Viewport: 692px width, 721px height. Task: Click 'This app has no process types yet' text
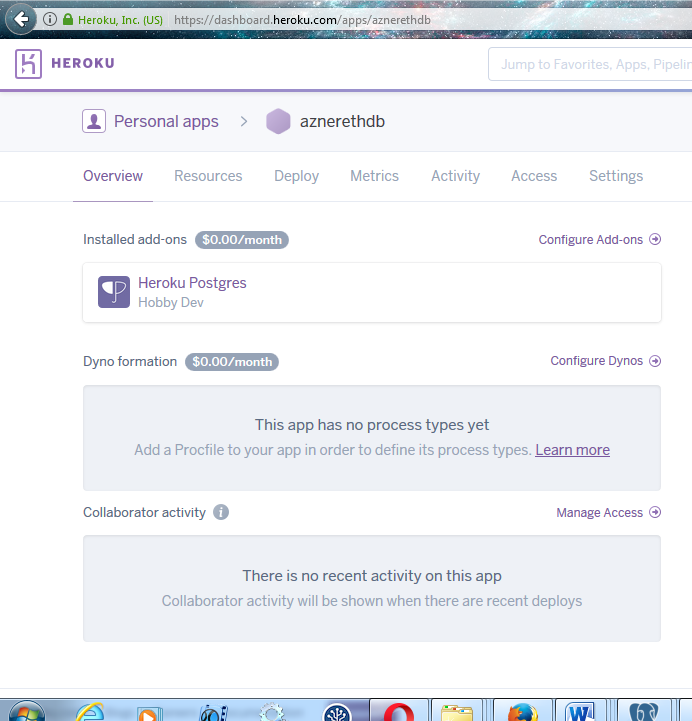[372, 425]
